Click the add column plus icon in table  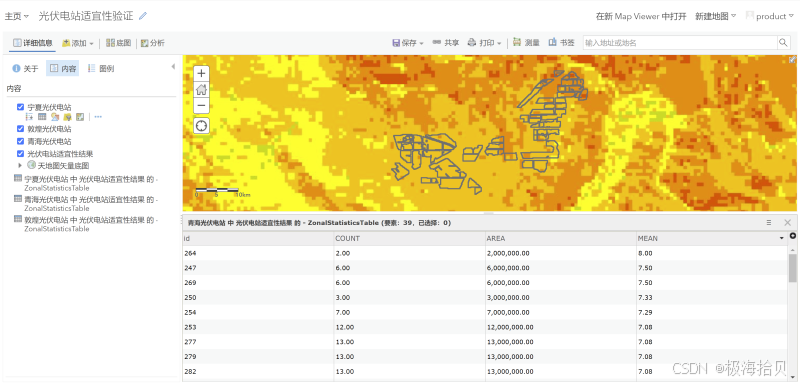tap(793, 236)
